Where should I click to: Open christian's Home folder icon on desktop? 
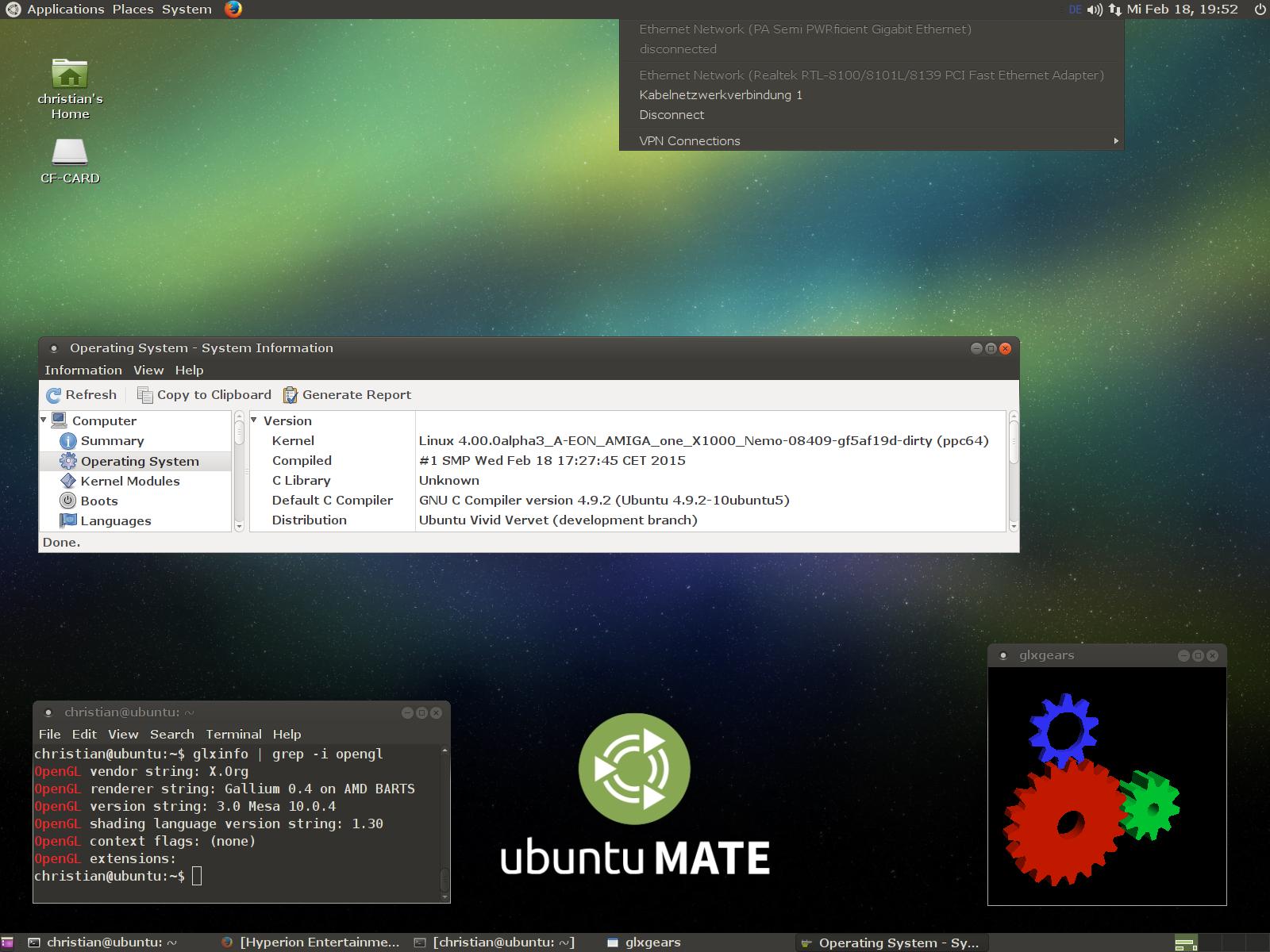coord(70,75)
